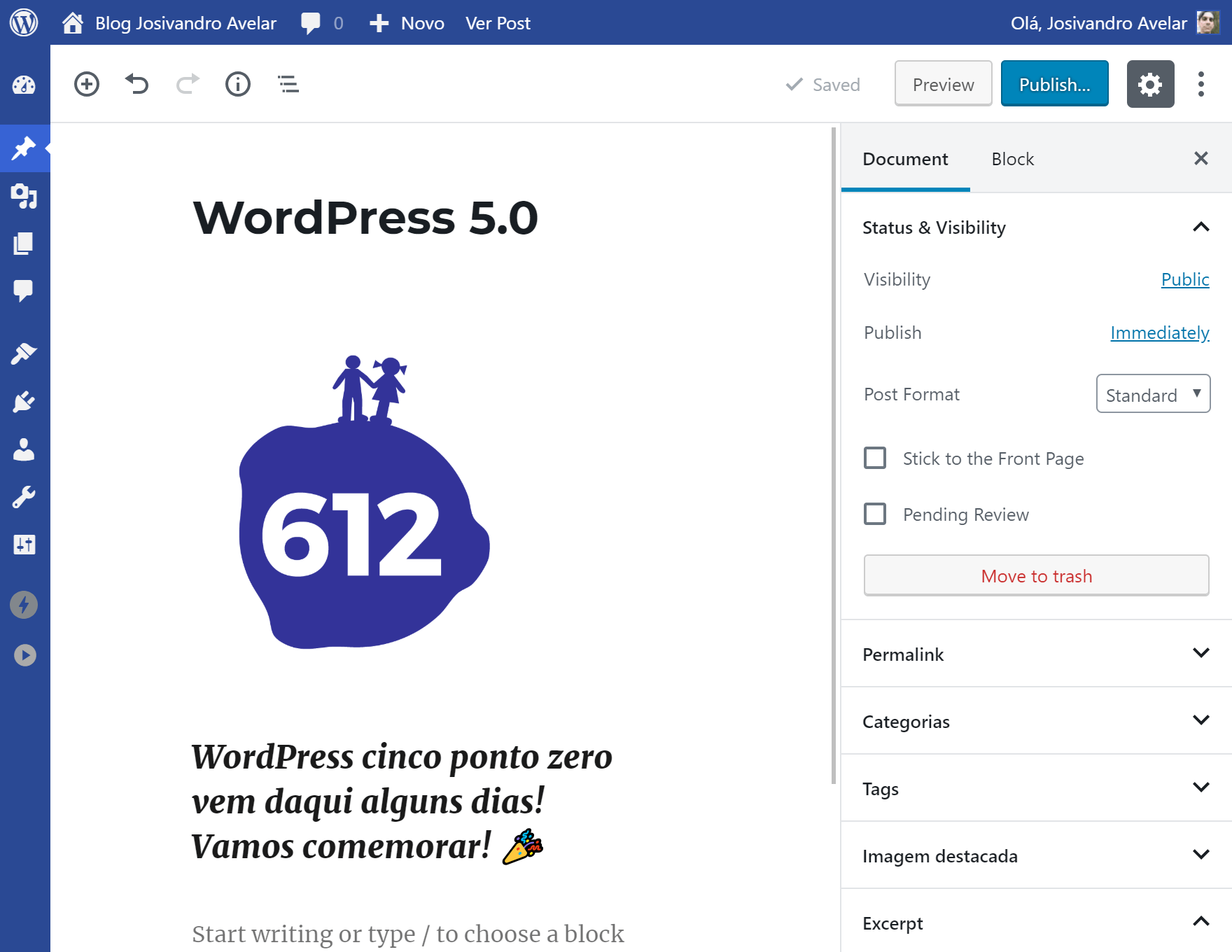Viewport: 1232px width, 952px height.
Task: Open Settings sliders icon in sidebar
Action: (x=24, y=545)
